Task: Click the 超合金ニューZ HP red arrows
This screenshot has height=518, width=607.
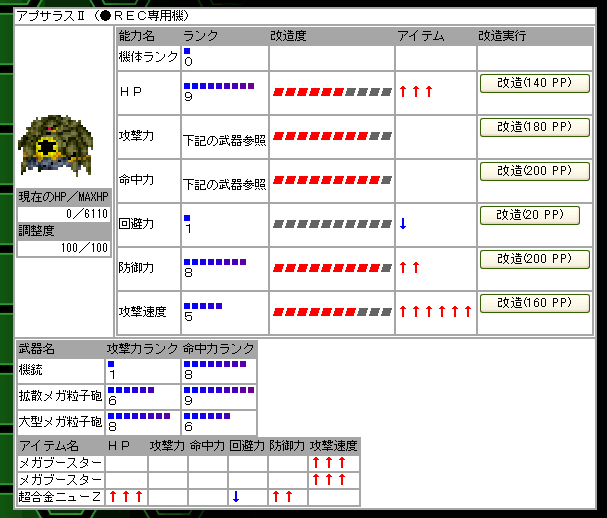Action: pos(126,496)
